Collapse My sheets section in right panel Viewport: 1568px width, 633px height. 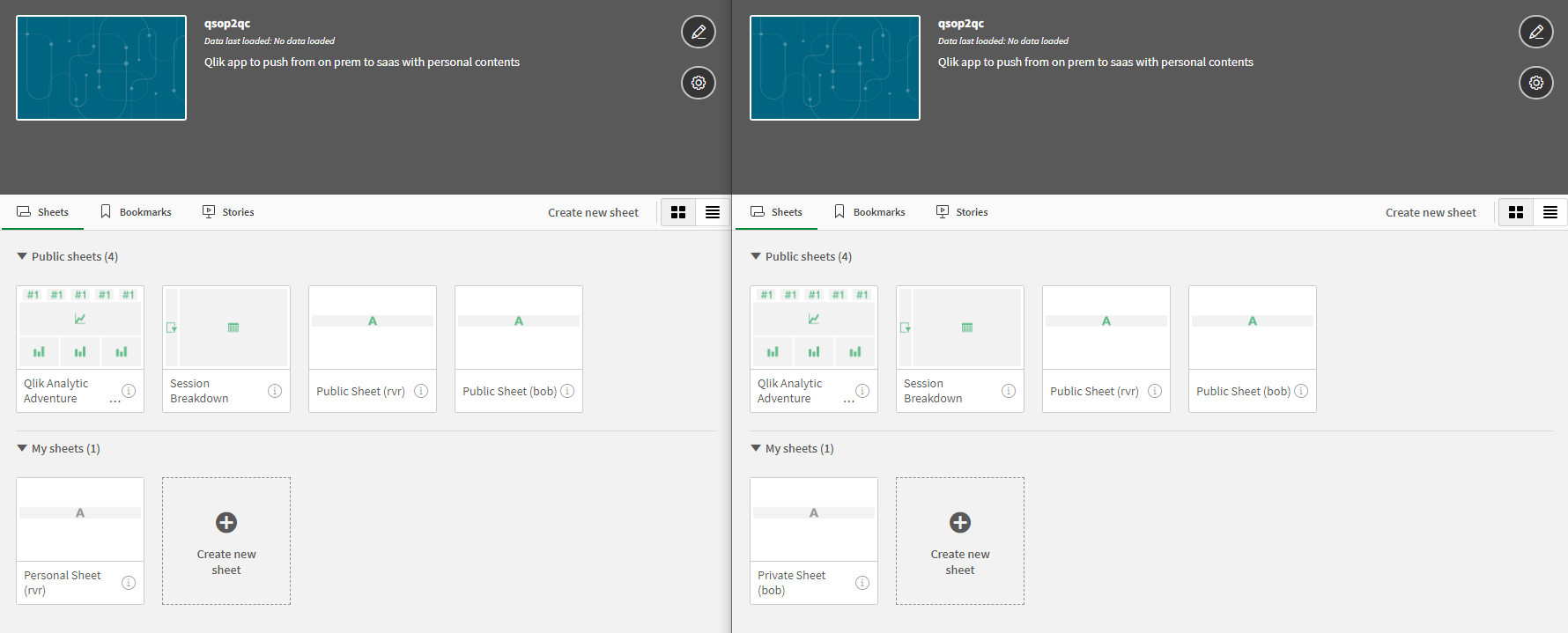[793, 448]
